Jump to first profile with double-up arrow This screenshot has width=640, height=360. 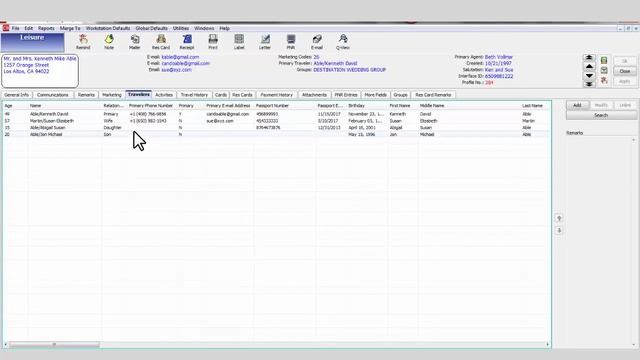point(589,58)
